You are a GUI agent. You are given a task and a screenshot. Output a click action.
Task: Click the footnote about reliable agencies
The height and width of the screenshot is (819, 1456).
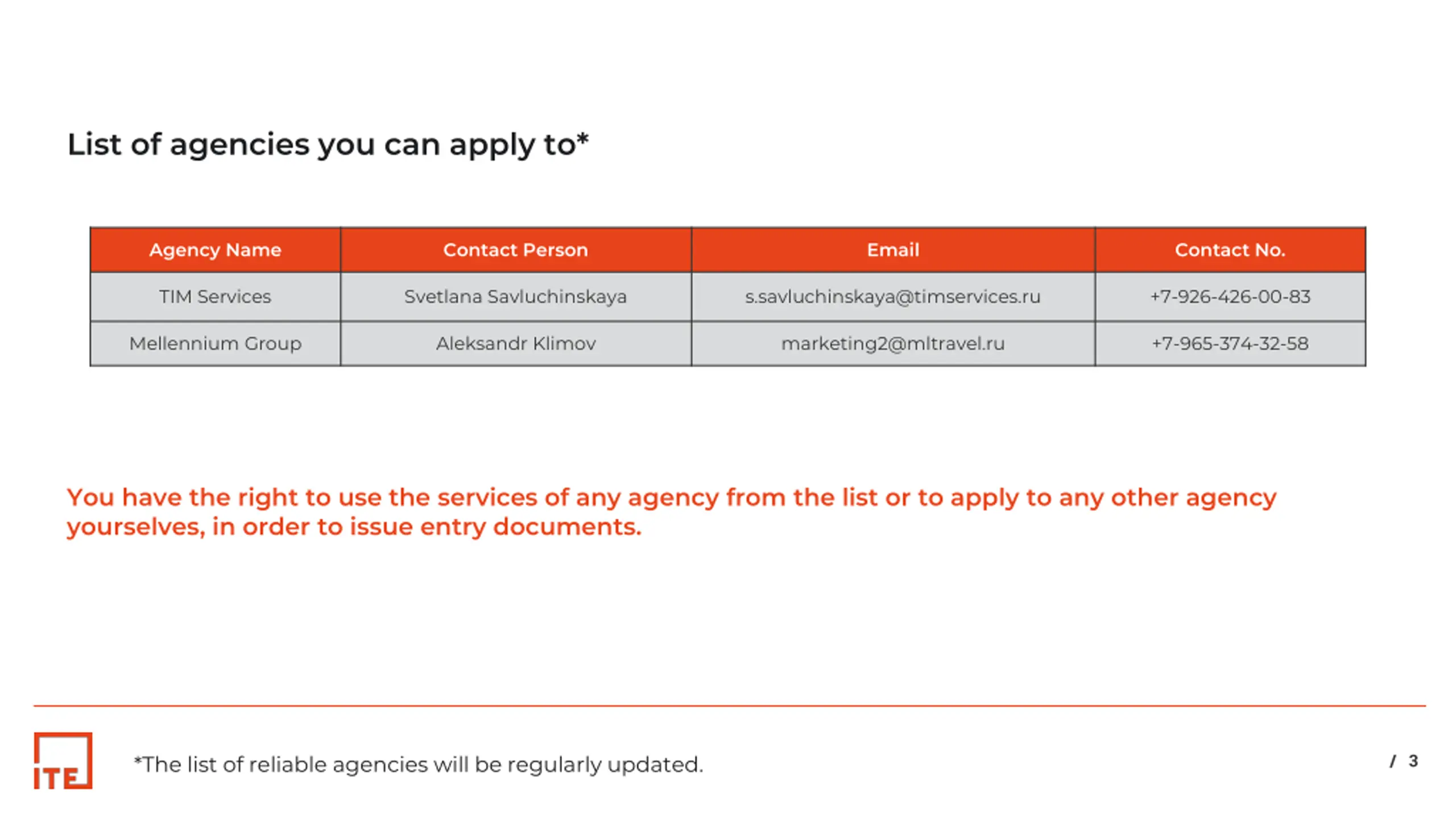point(419,764)
